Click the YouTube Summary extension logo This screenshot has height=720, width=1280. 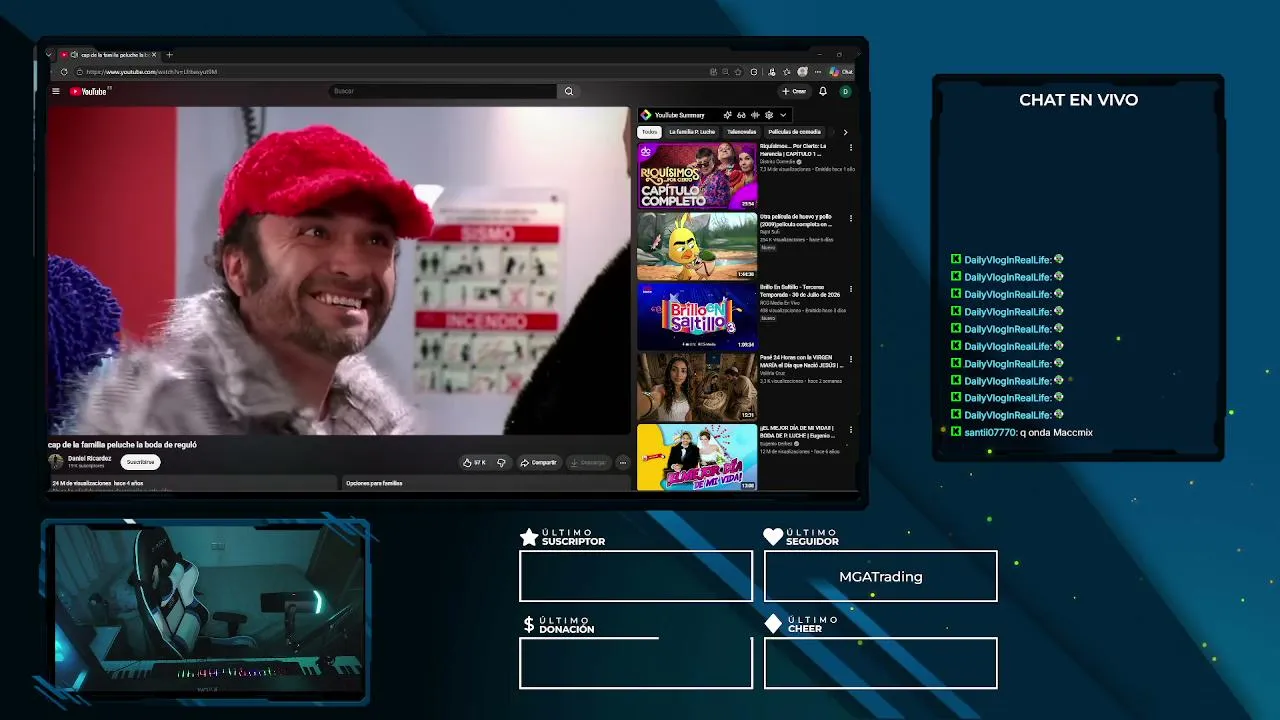coord(646,115)
